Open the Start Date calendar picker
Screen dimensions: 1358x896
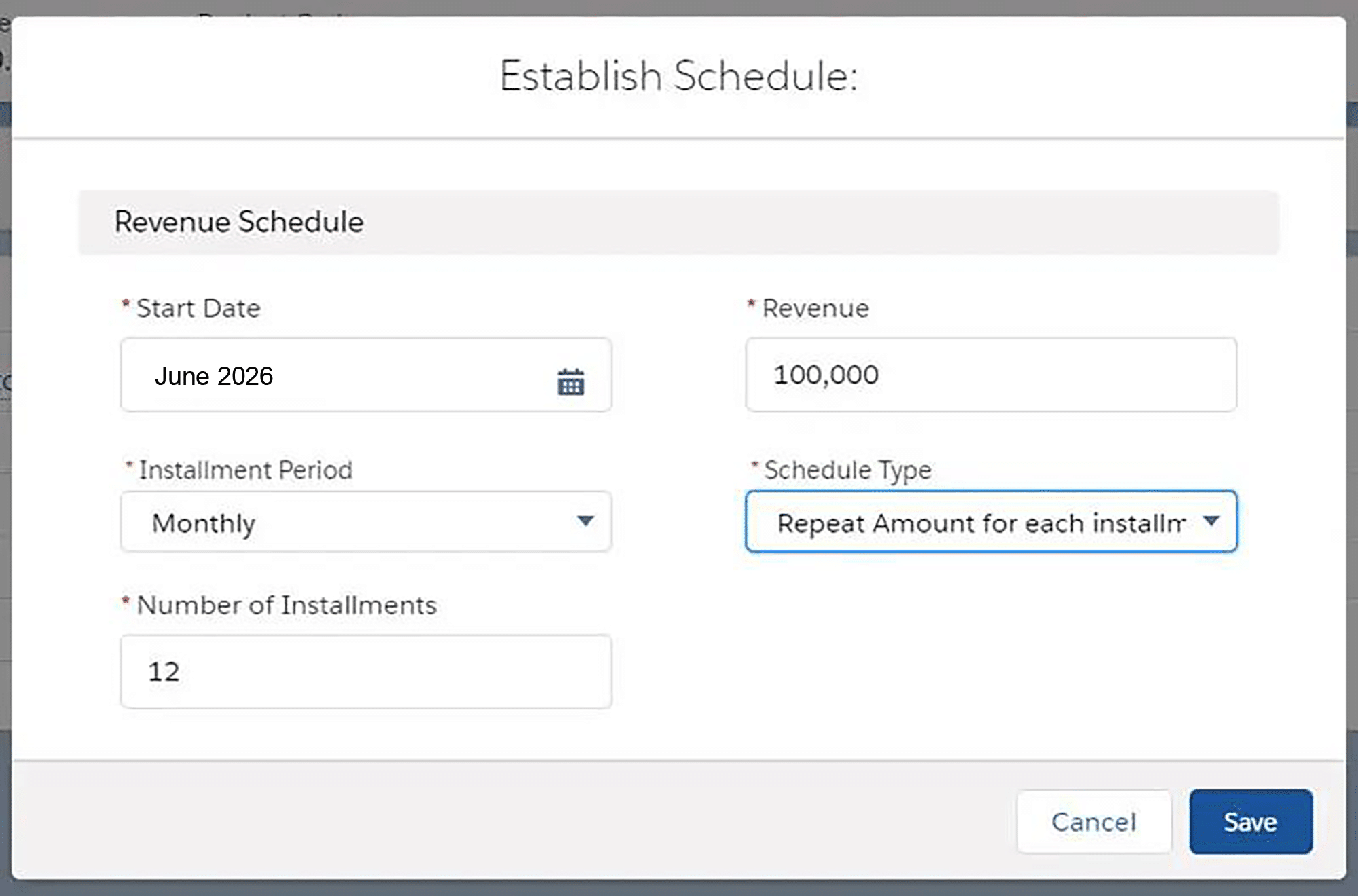pos(570,382)
